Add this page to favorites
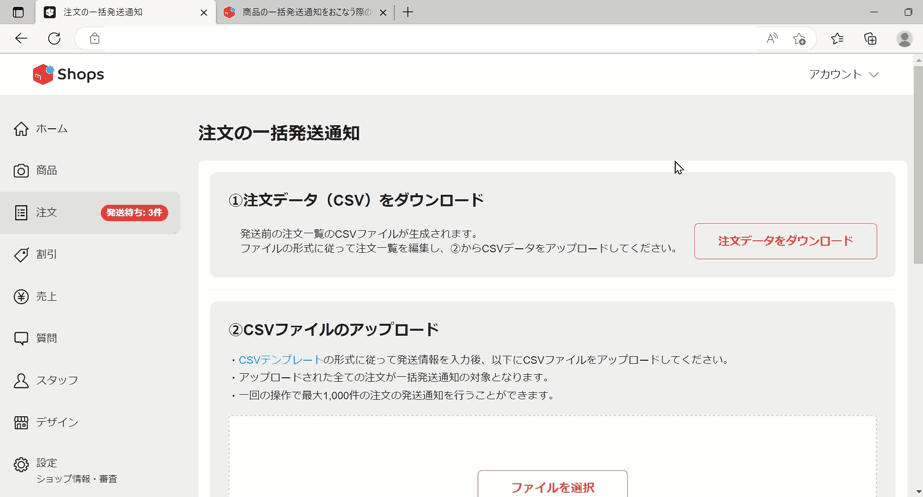 pos(799,39)
